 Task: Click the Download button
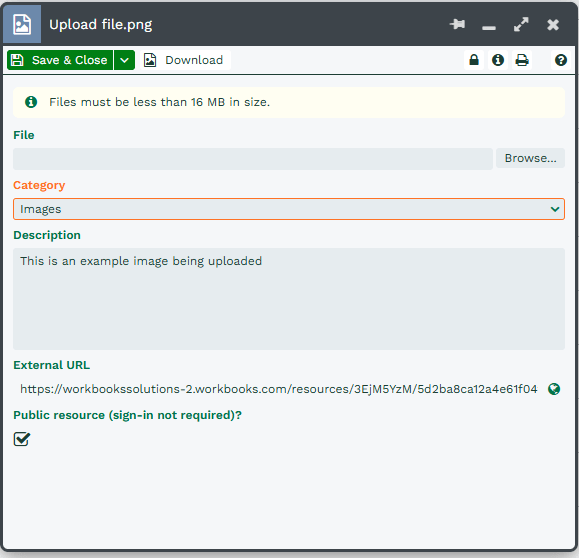click(x=185, y=60)
